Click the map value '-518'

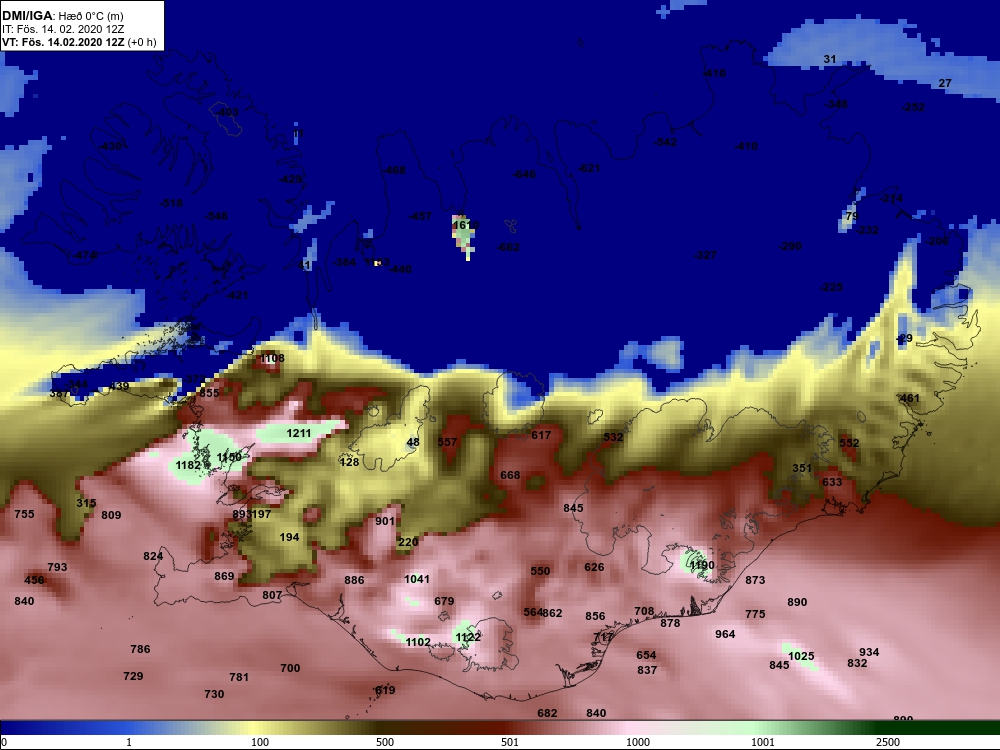pos(171,203)
